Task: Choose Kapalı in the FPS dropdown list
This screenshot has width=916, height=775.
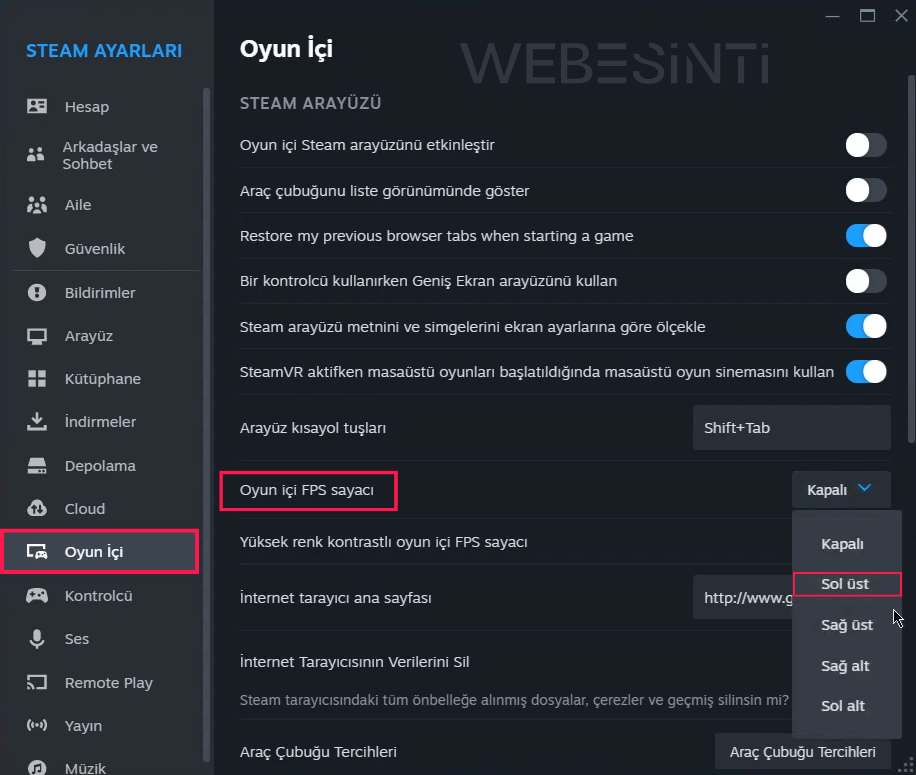Action: 842,544
